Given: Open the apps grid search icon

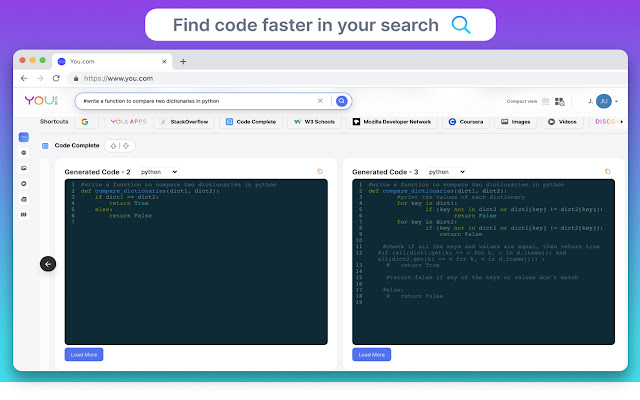Looking at the screenshot, I should [x=560, y=101].
